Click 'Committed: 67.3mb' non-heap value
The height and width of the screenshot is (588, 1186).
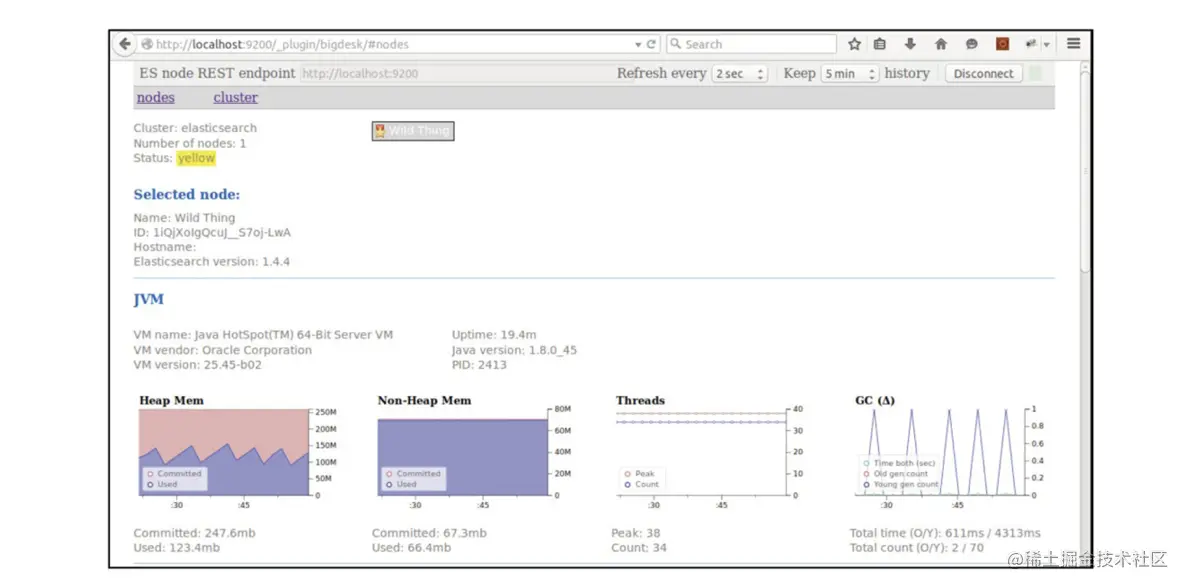[x=430, y=534]
